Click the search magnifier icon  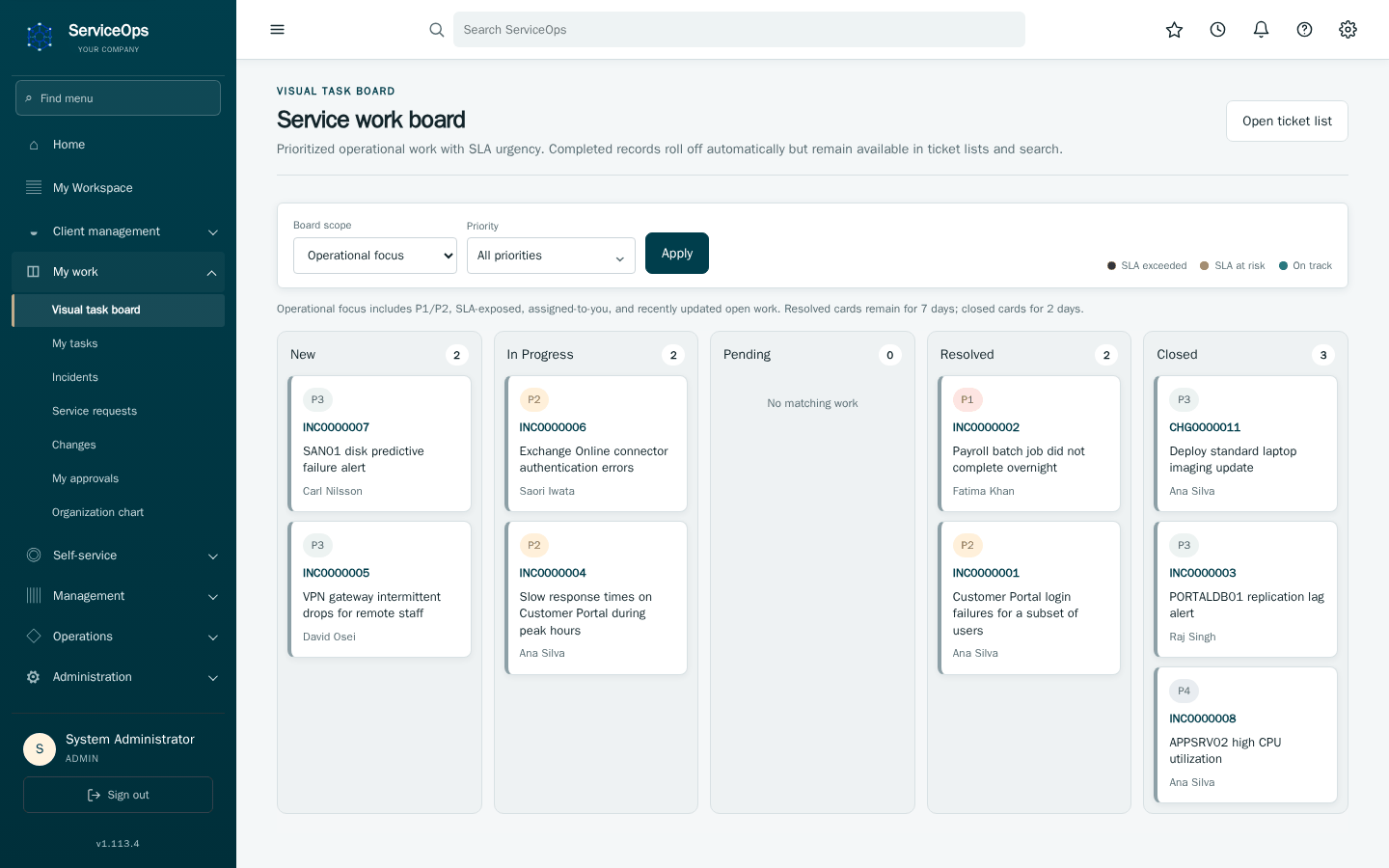click(437, 30)
